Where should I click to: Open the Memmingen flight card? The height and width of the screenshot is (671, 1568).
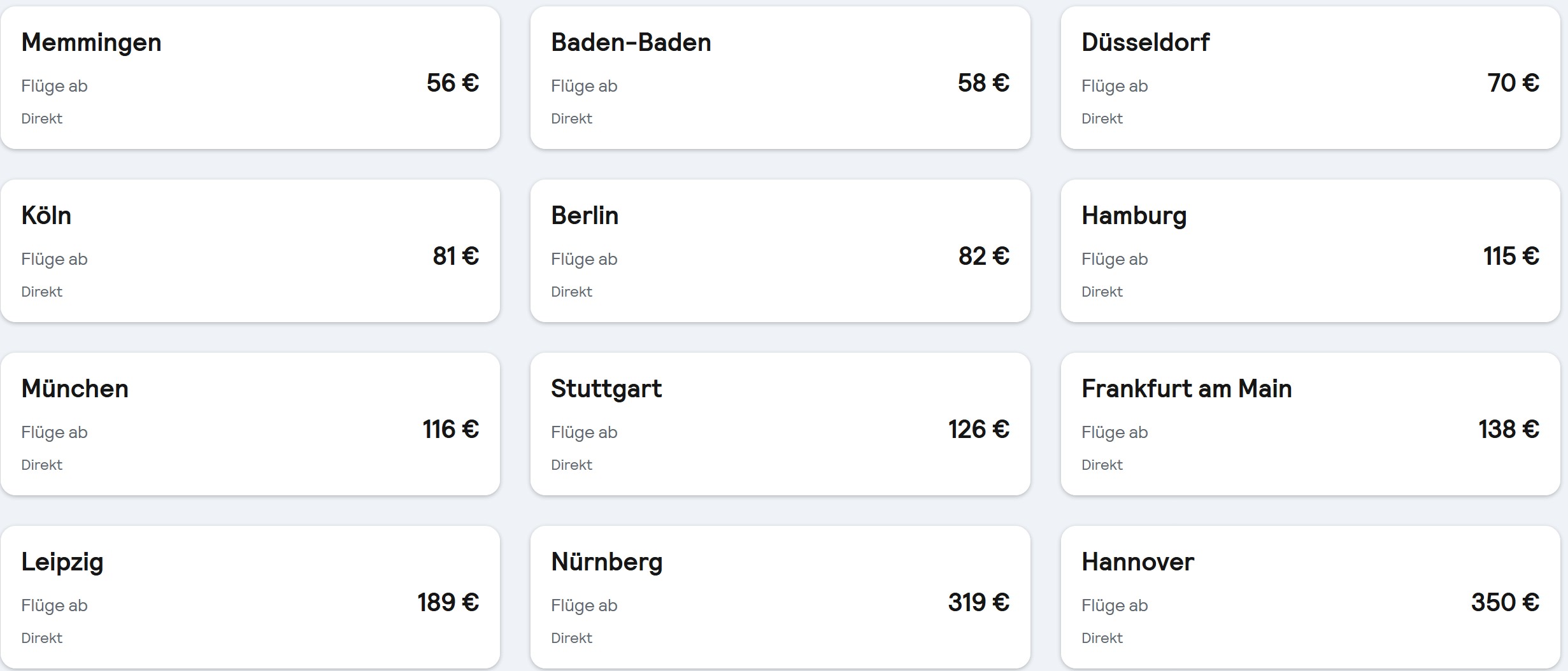250,78
